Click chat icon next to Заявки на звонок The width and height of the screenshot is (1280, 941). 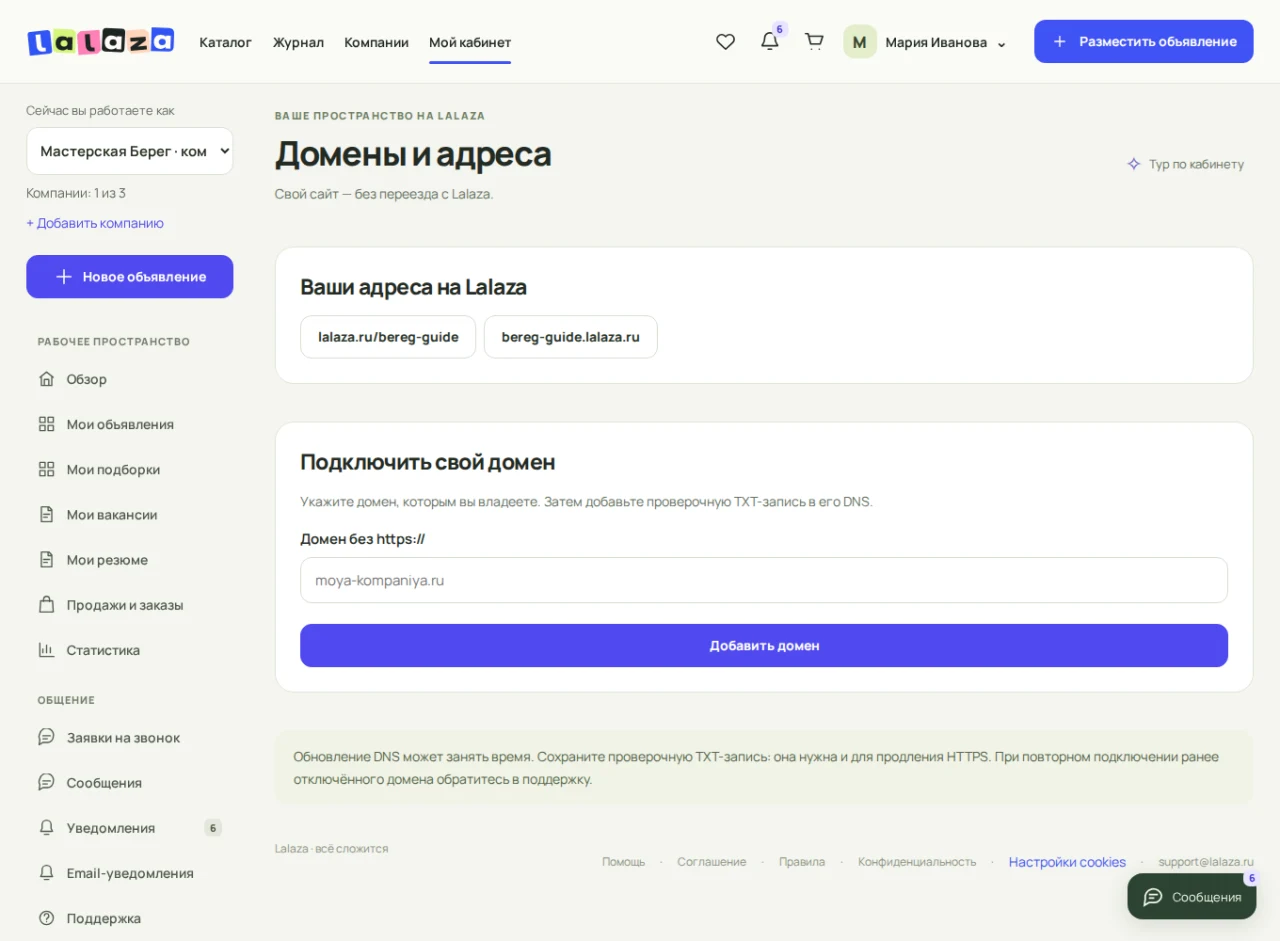pyautogui.click(x=46, y=737)
